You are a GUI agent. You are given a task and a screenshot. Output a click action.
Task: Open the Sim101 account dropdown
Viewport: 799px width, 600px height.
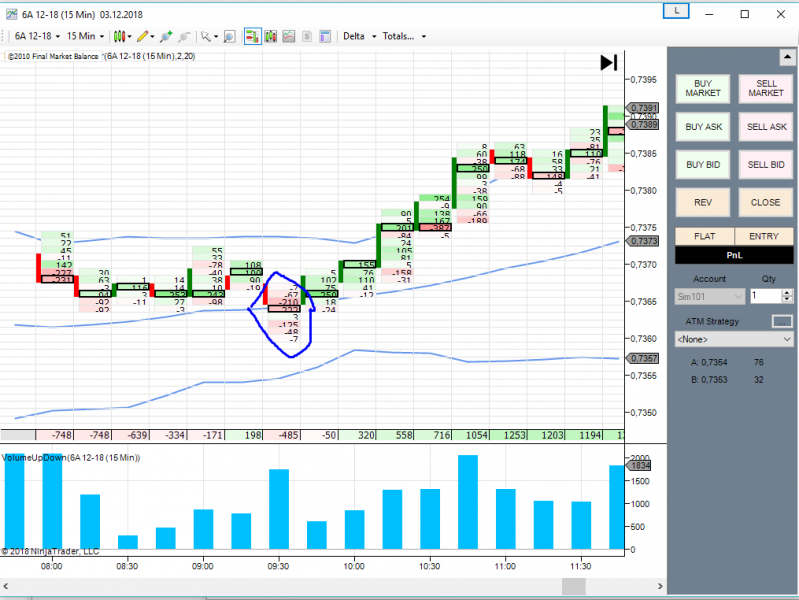pos(709,296)
